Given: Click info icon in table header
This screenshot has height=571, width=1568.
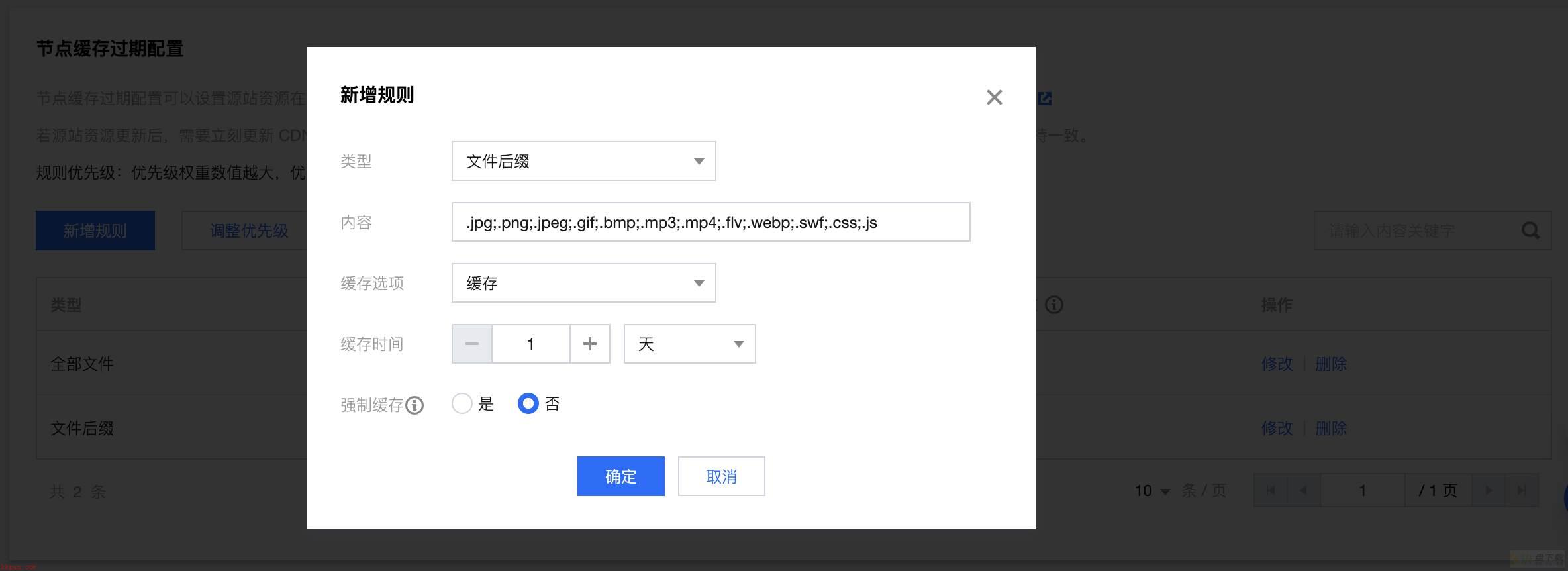Looking at the screenshot, I should (x=1053, y=305).
